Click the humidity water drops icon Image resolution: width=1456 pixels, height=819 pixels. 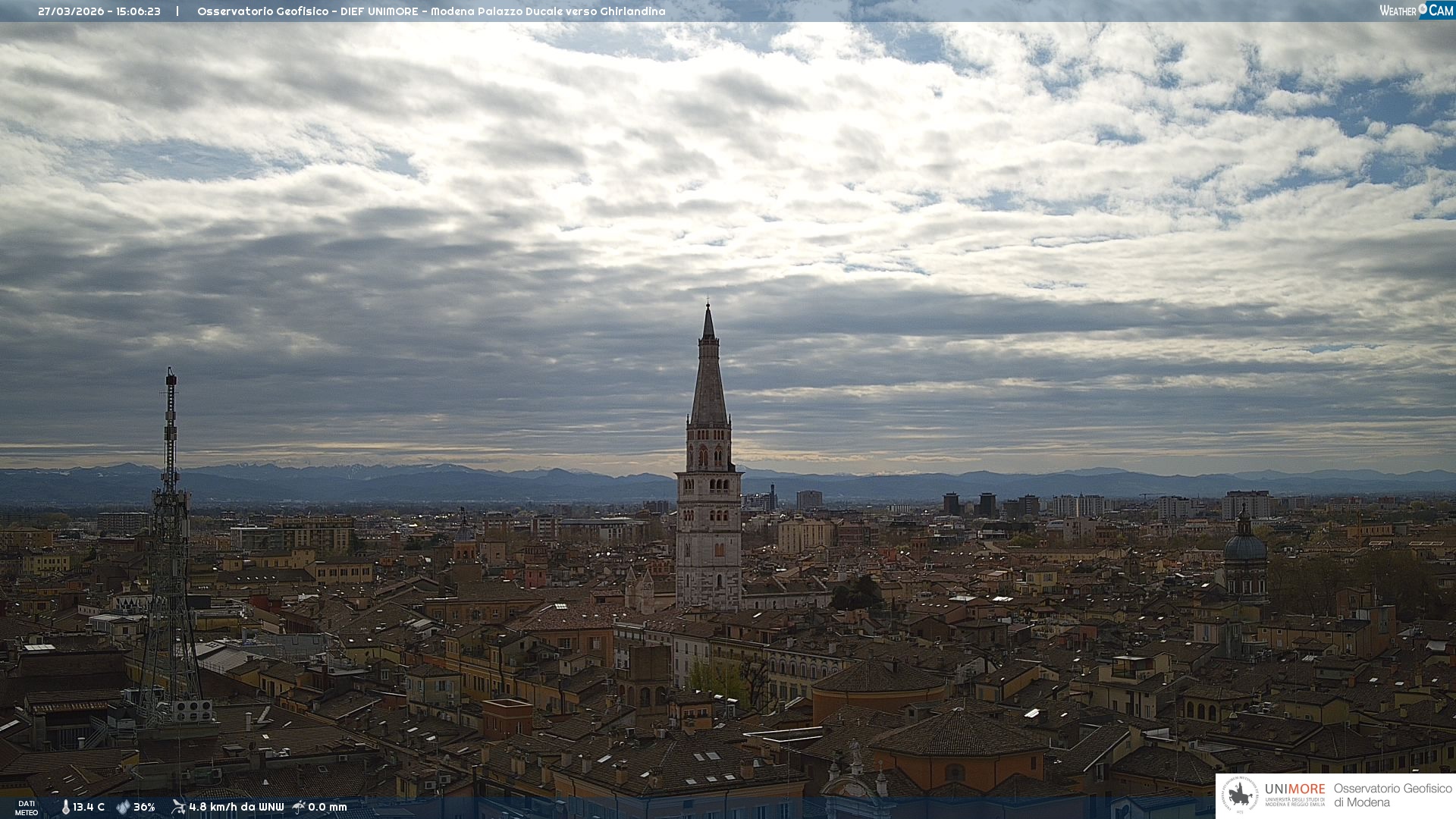[x=123, y=807]
